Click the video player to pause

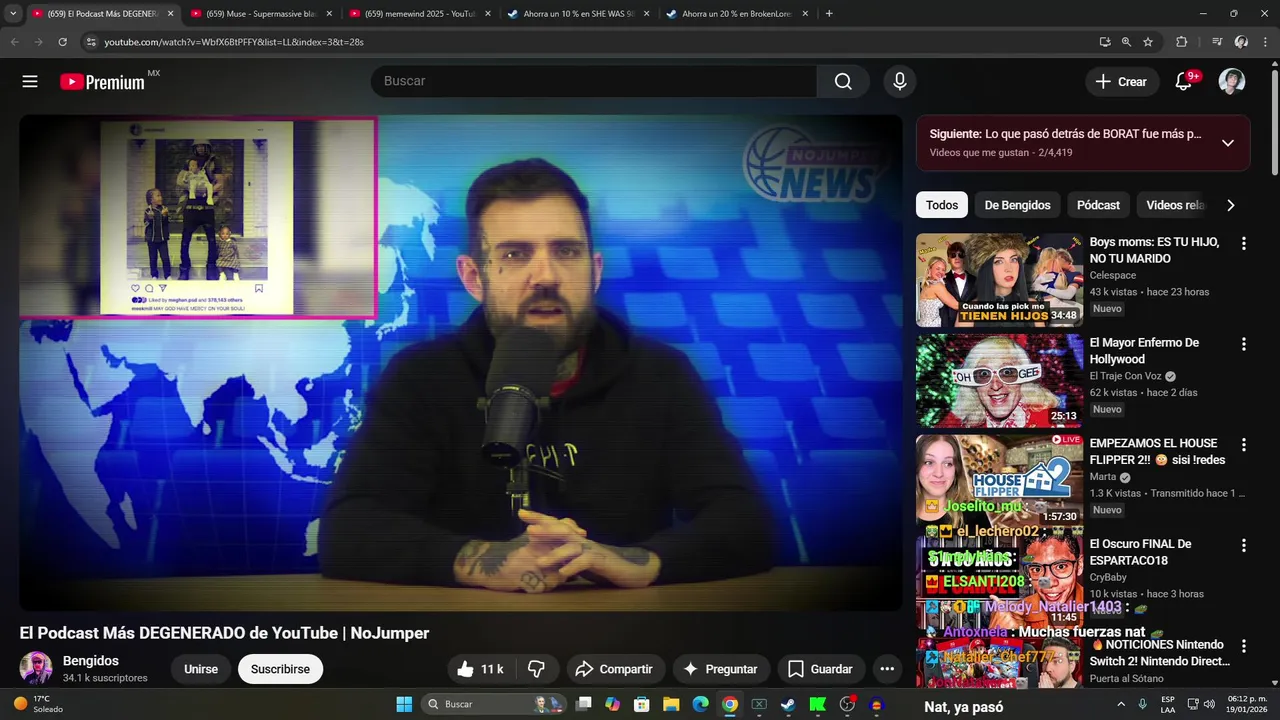[x=461, y=362]
